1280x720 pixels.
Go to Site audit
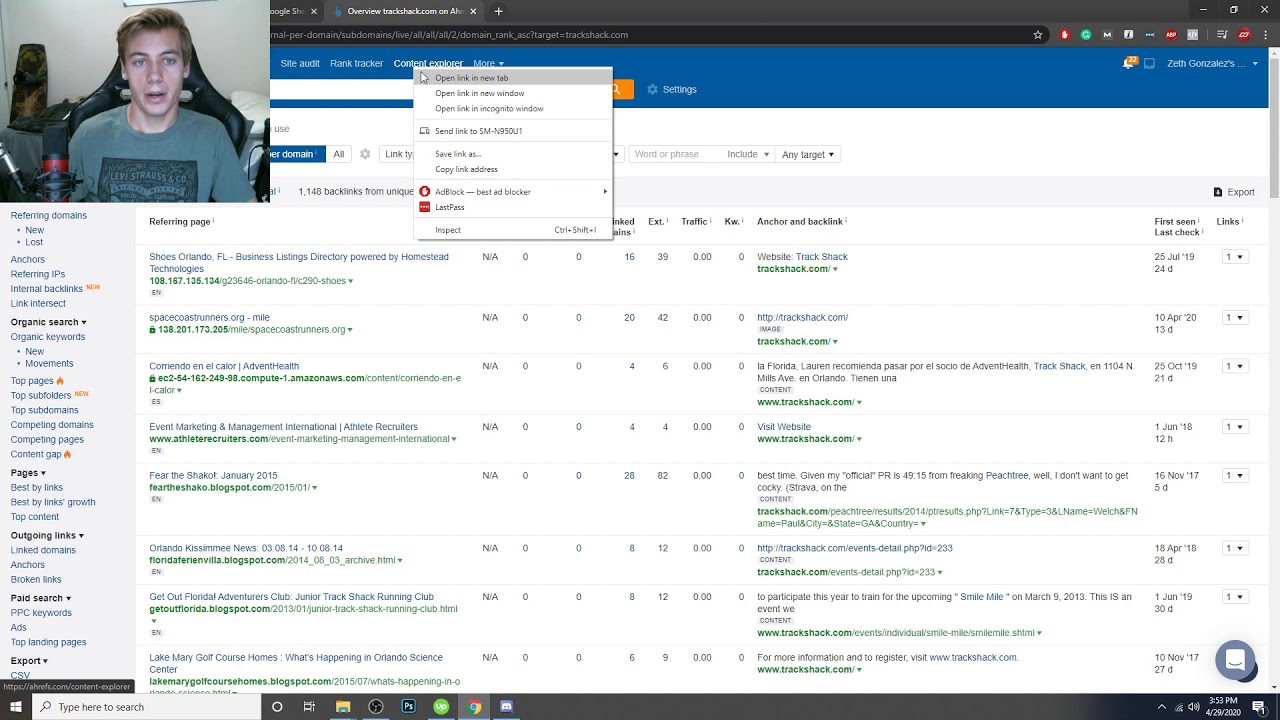pyautogui.click(x=300, y=63)
